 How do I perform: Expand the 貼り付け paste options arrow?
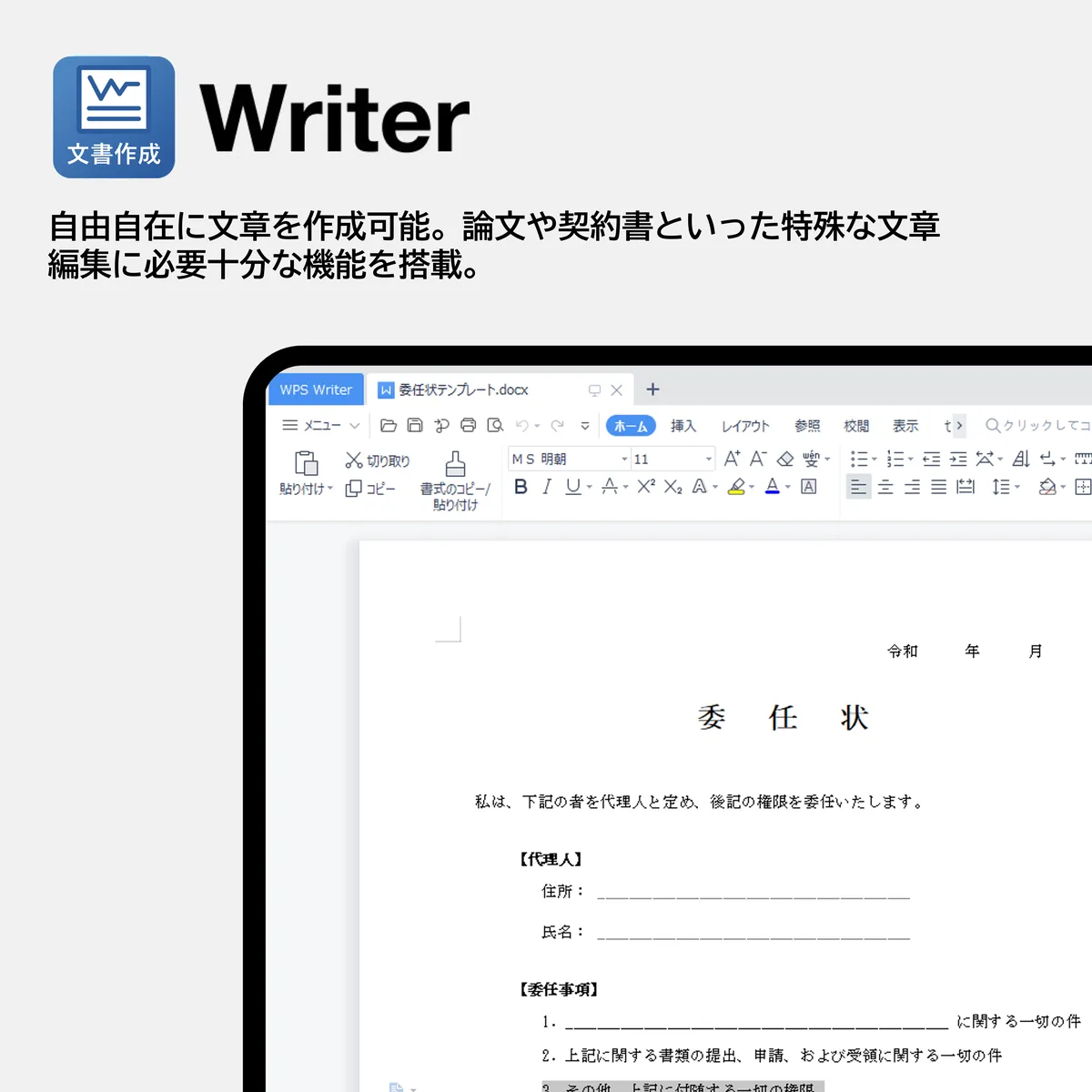coord(330,489)
